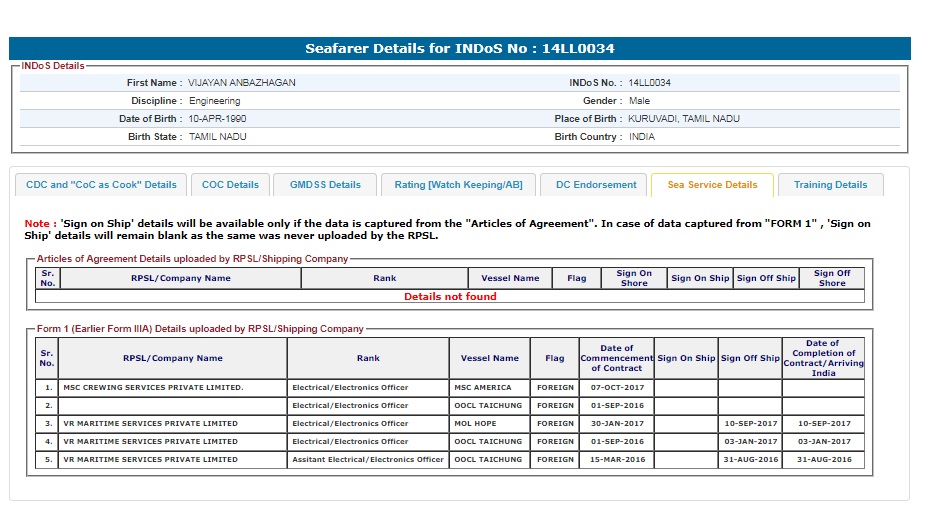Viewport: 943px width, 522px height.
Task: Click the MOL HOPE vessel name cell
Action: 476,424
